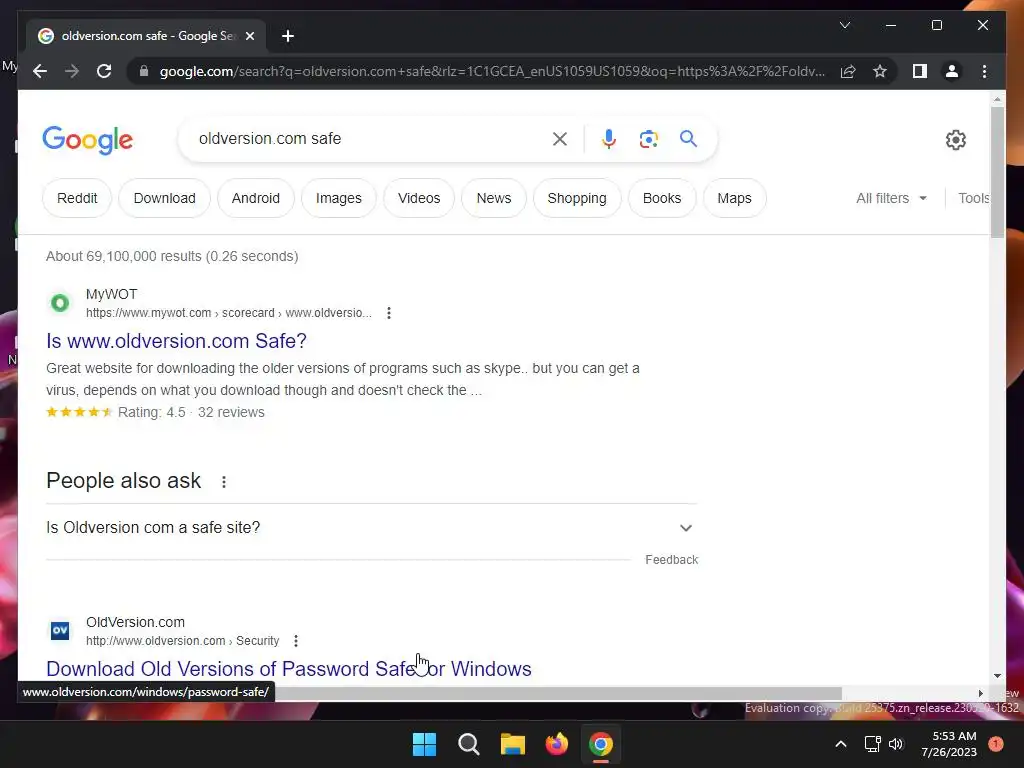Open the tab search dropdown

(844, 25)
